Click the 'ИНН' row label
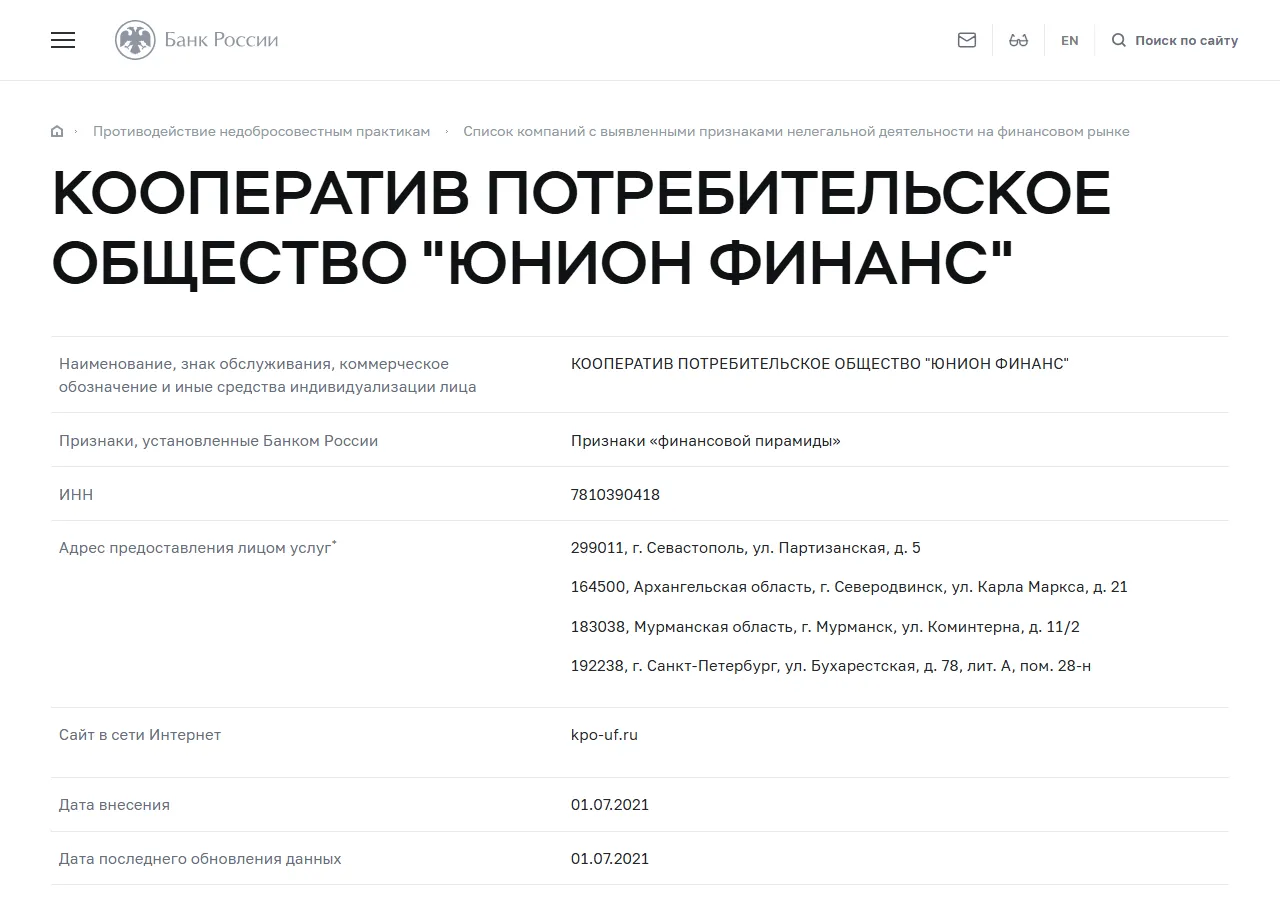Image resolution: width=1280 pixels, height=914 pixels. (x=76, y=495)
